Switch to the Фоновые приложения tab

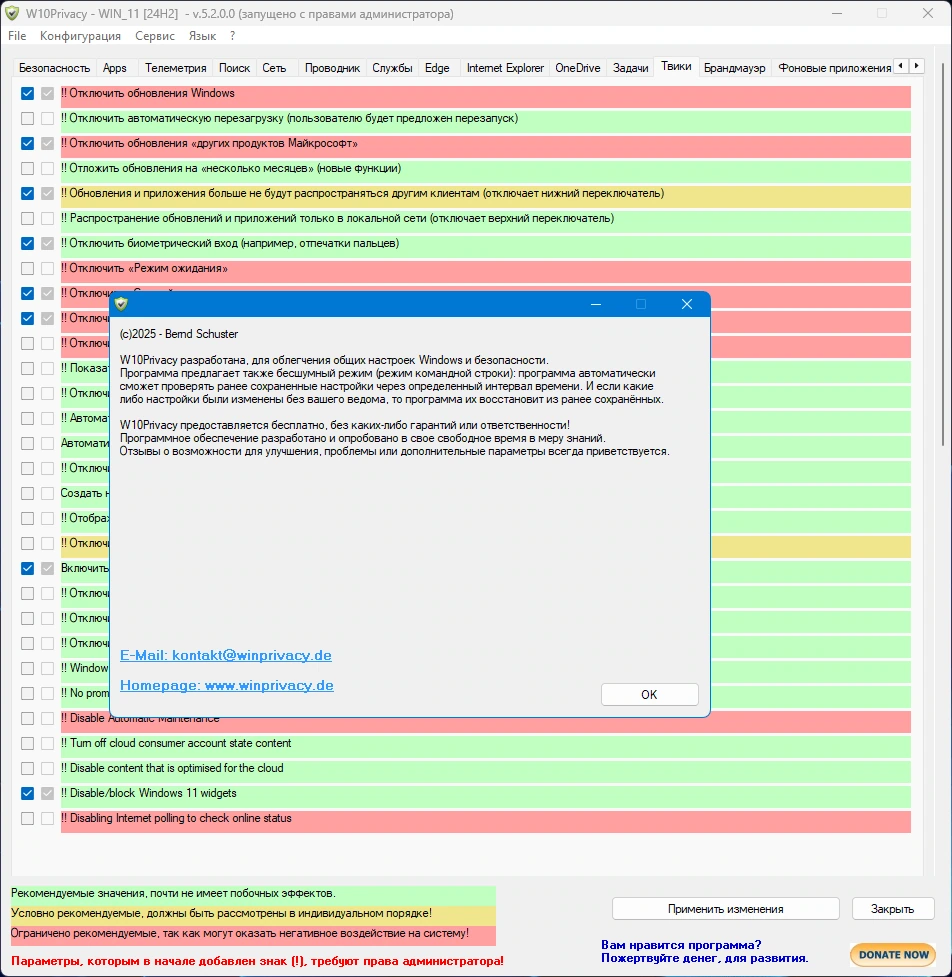(x=834, y=68)
